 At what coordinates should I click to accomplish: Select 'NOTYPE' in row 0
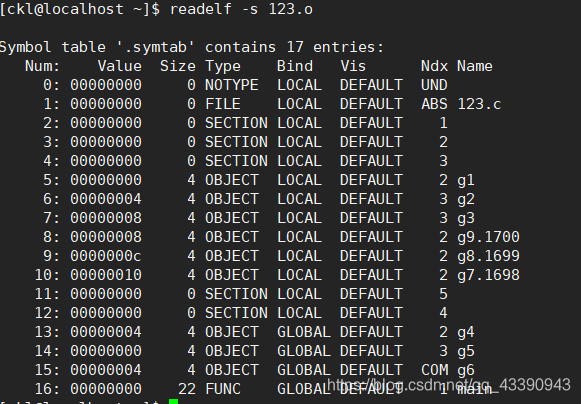[232, 85]
